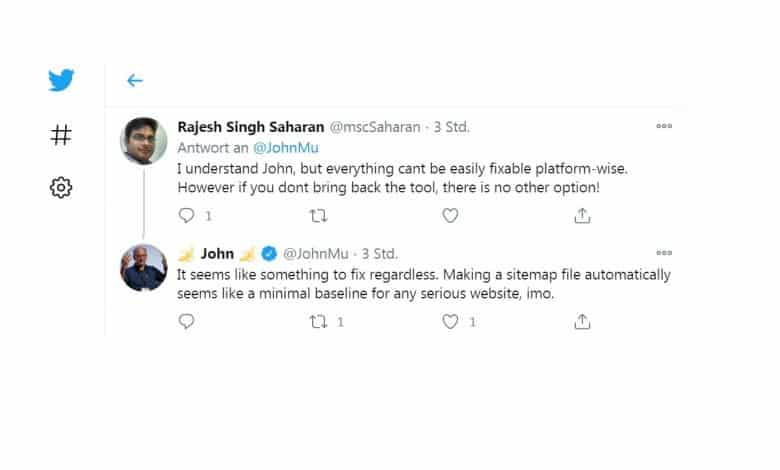
Task: Reply to John's sitemap tweet
Action: coord(187,321)
